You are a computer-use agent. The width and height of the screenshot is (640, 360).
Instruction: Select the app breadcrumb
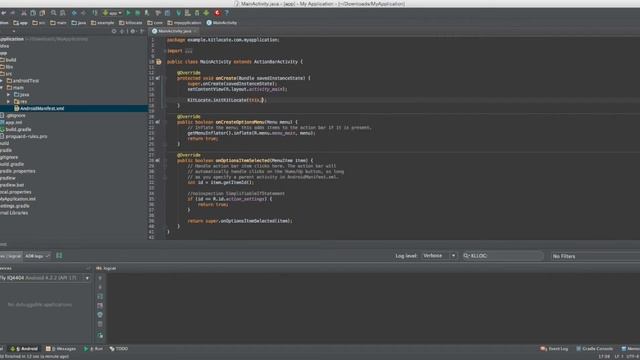point(20,23)
